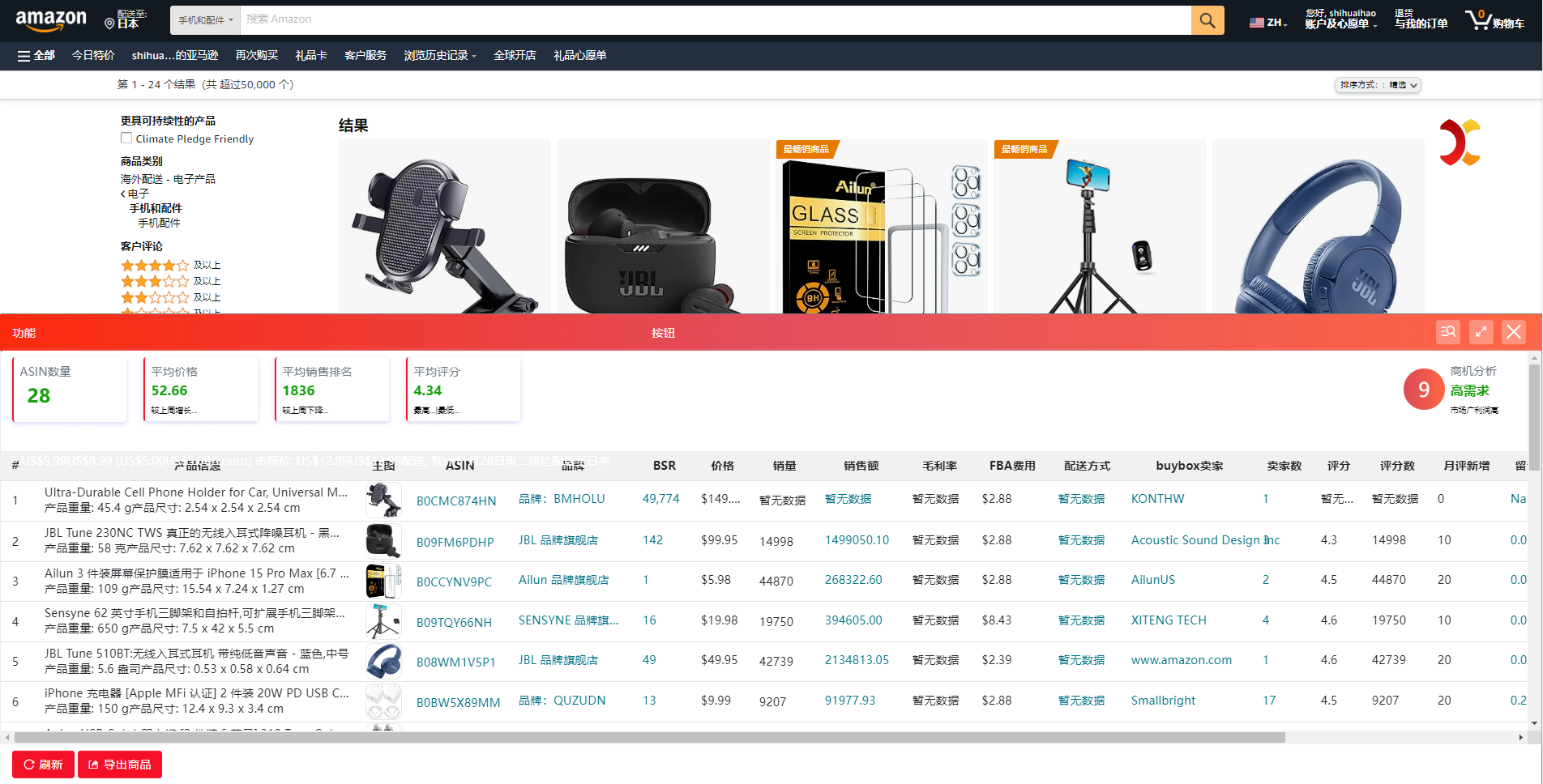This screenshot has width=1543, height=784.
Task: Open 今日特价 nav item
Action: 93,55
